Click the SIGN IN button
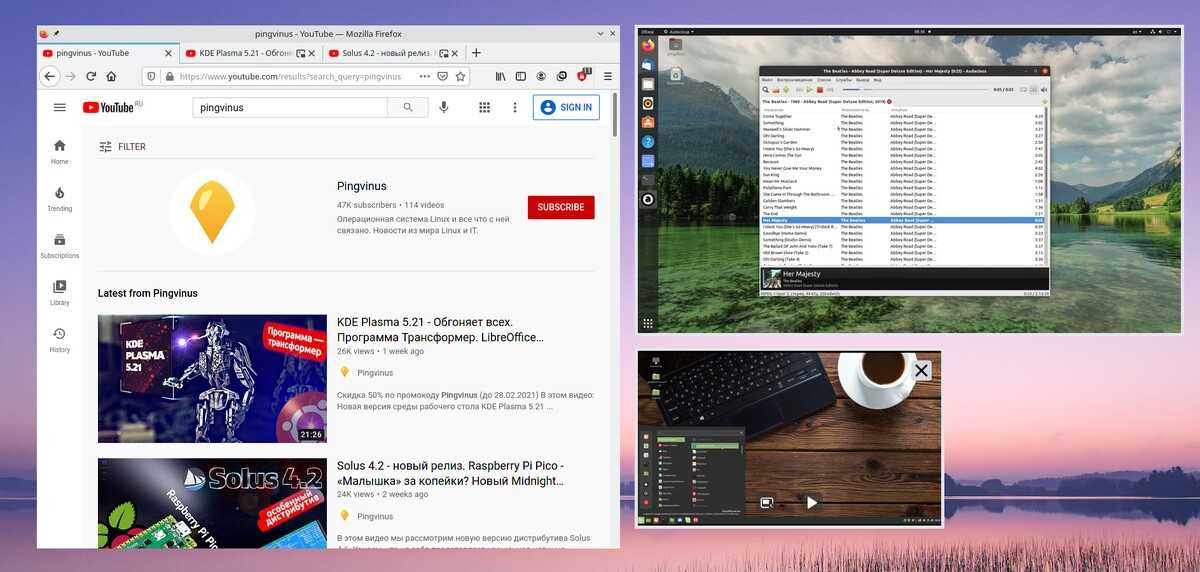Screen dimensions: 1200x572 [566, 107]
